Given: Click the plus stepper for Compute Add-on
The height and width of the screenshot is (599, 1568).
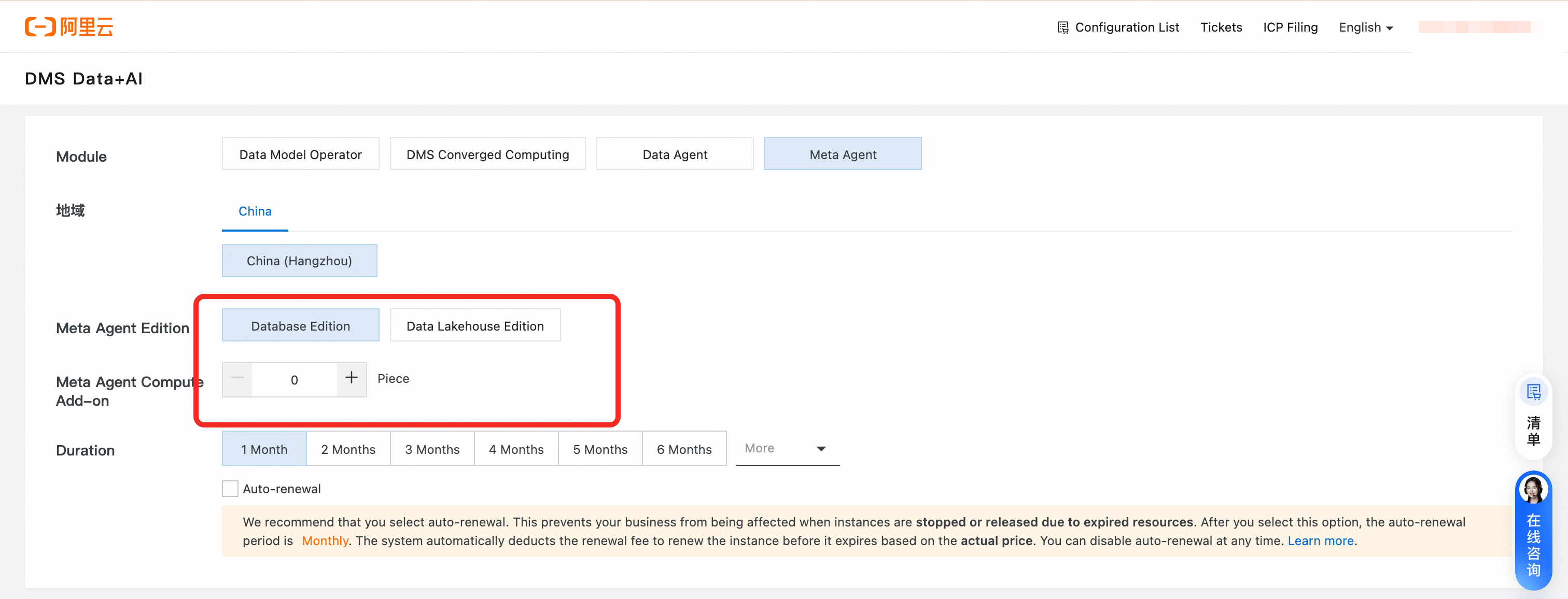Looking at the screenshot, I should pos(351,379).
